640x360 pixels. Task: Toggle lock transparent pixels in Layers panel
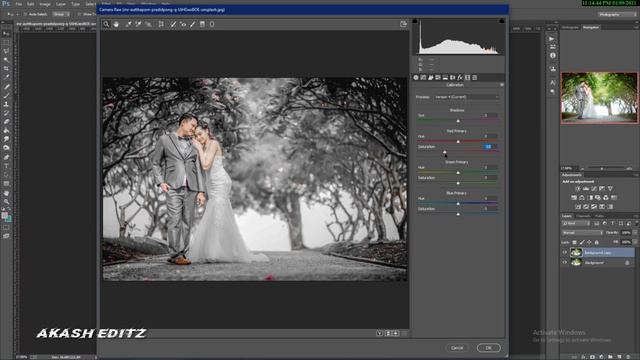tap(574, 242)
